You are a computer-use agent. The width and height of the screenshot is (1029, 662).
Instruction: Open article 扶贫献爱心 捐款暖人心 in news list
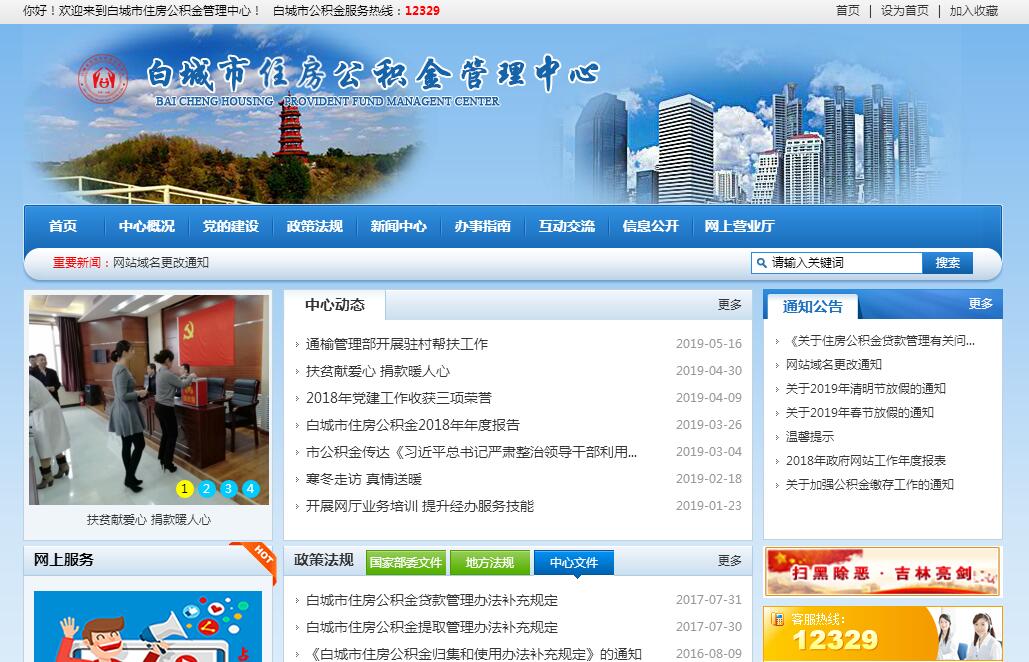coord(378,371)
